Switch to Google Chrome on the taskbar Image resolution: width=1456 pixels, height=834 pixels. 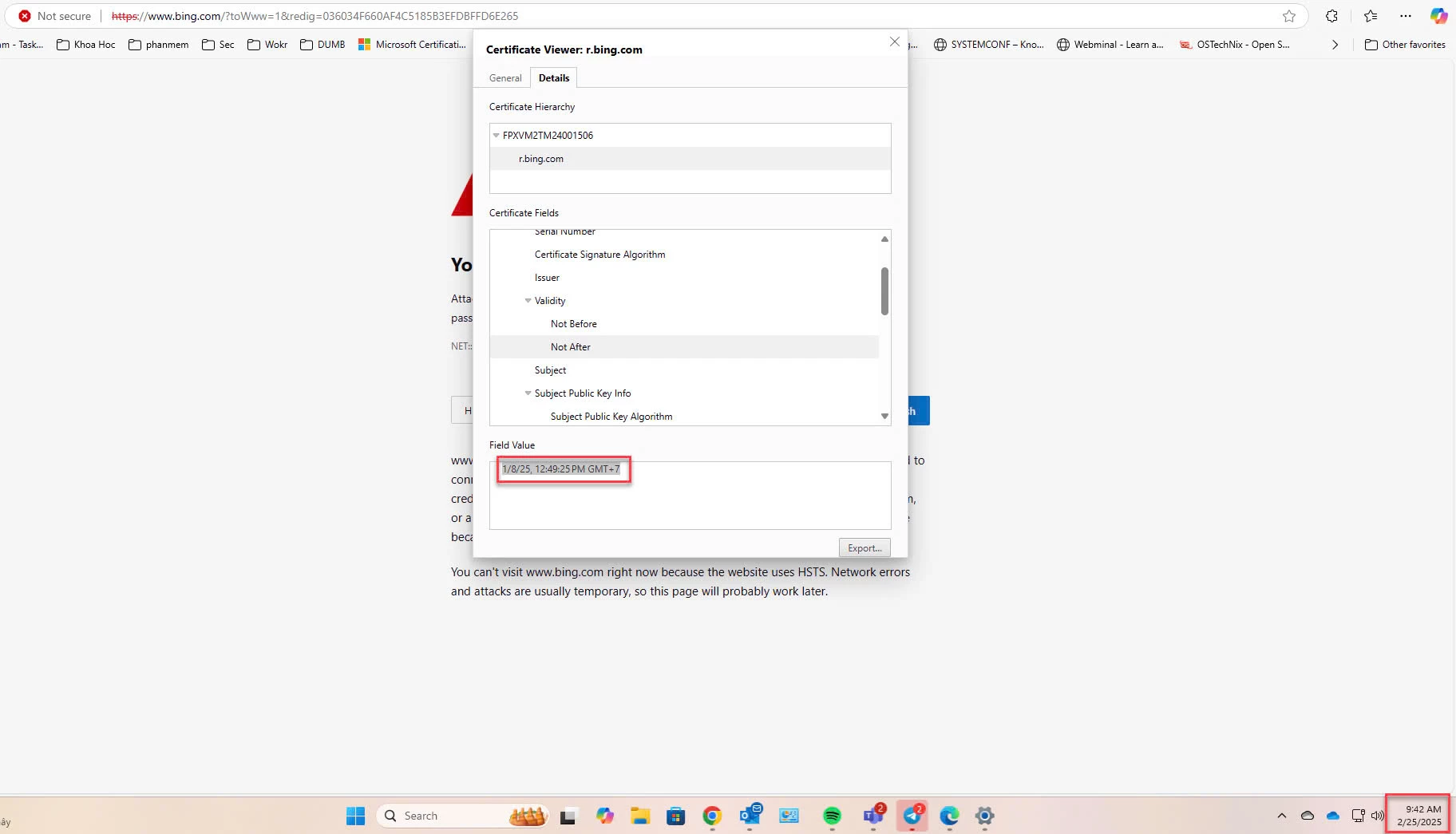coord(712,816)
